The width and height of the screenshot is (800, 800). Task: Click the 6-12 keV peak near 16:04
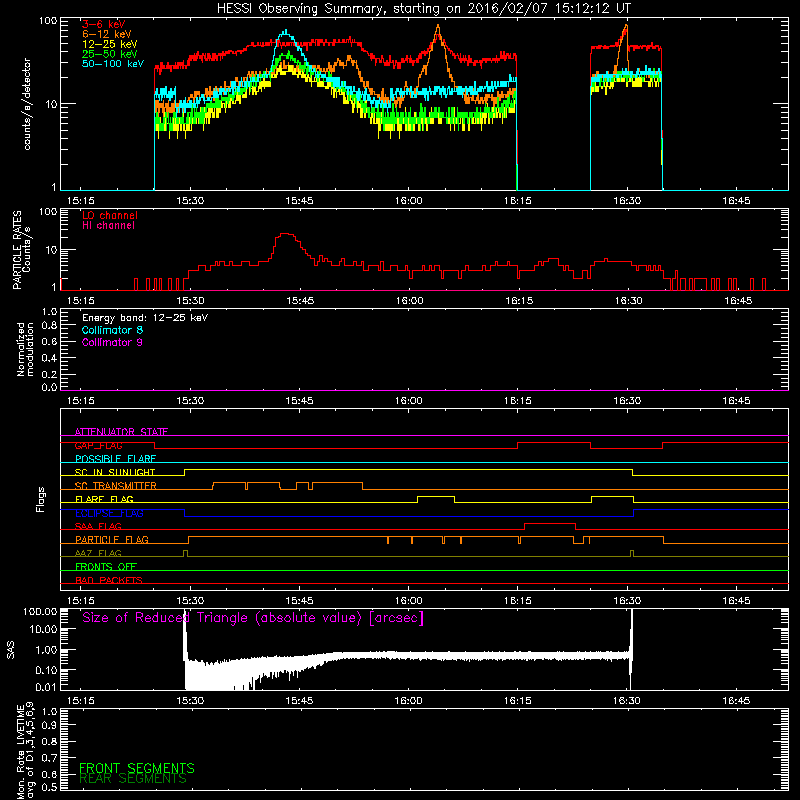438,28
